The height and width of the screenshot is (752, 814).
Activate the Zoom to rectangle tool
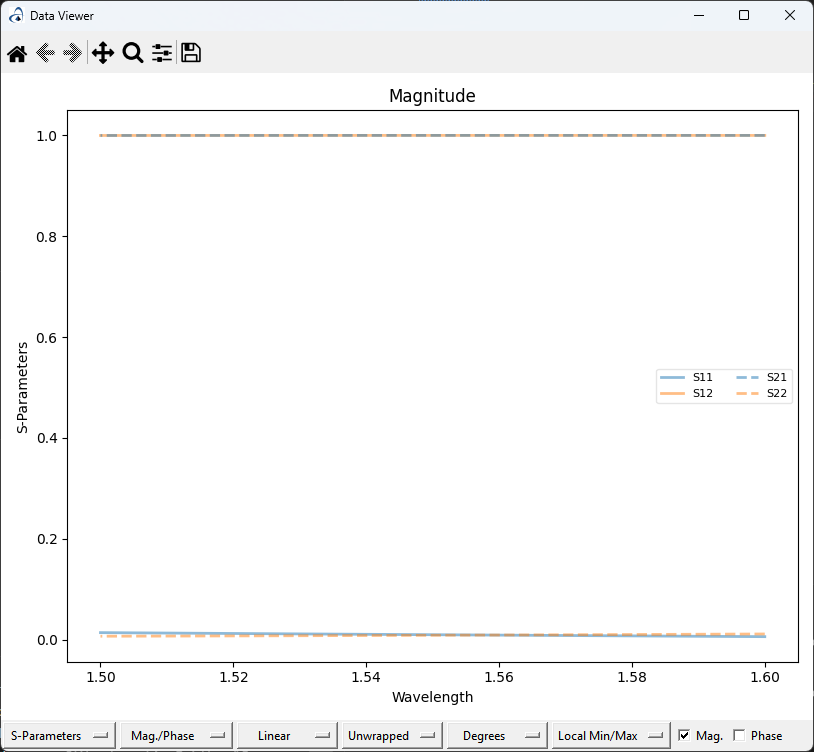[133, 53]
